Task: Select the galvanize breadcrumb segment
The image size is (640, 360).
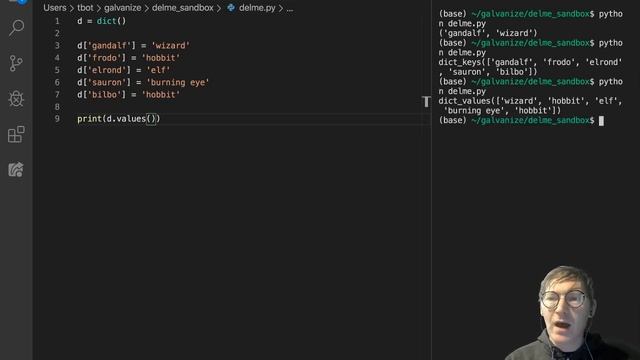Action: tap(122, 8)
